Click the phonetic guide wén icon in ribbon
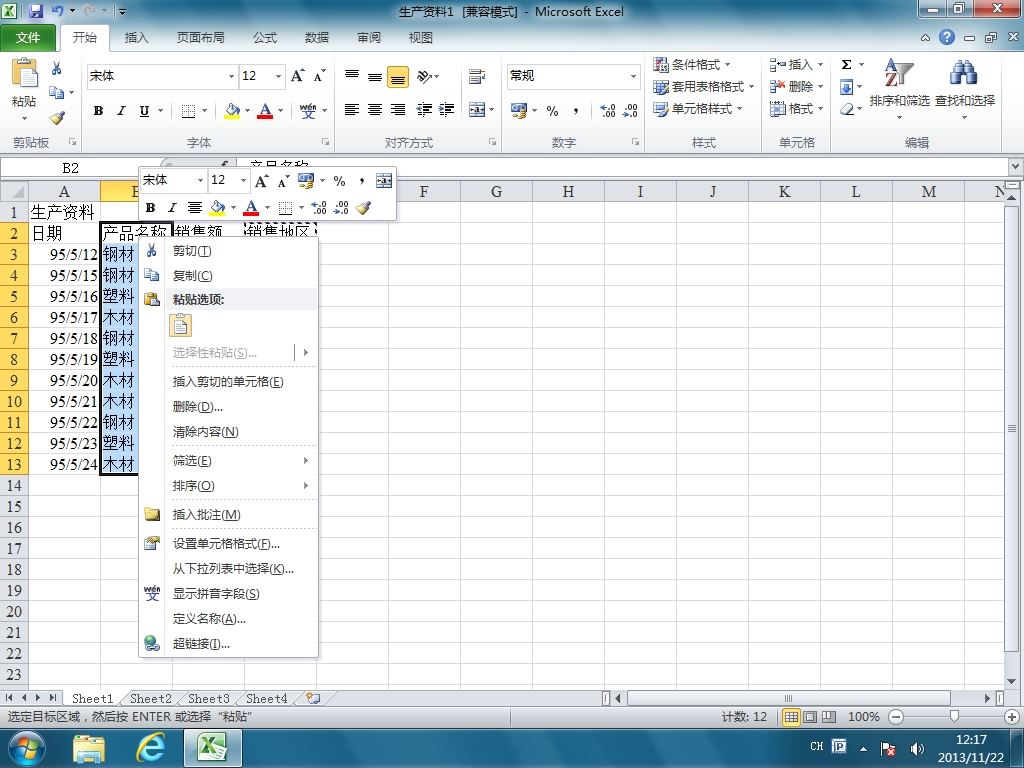The width and height of the screenshot is (1024, 768). (x=308, y=110)
